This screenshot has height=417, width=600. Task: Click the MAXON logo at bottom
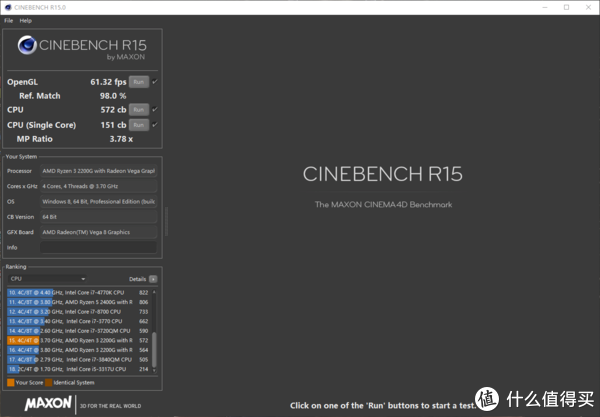click(48, 404)
